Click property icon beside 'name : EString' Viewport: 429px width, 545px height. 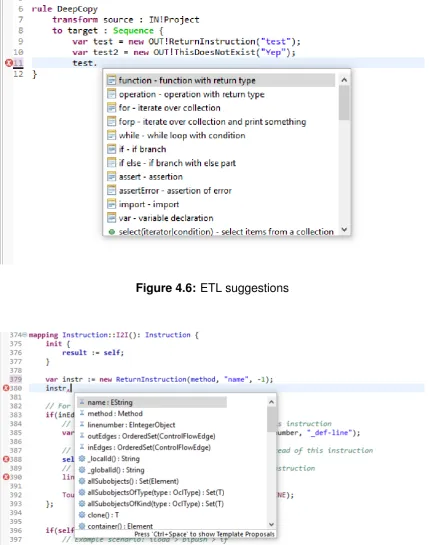coord(82,402)
